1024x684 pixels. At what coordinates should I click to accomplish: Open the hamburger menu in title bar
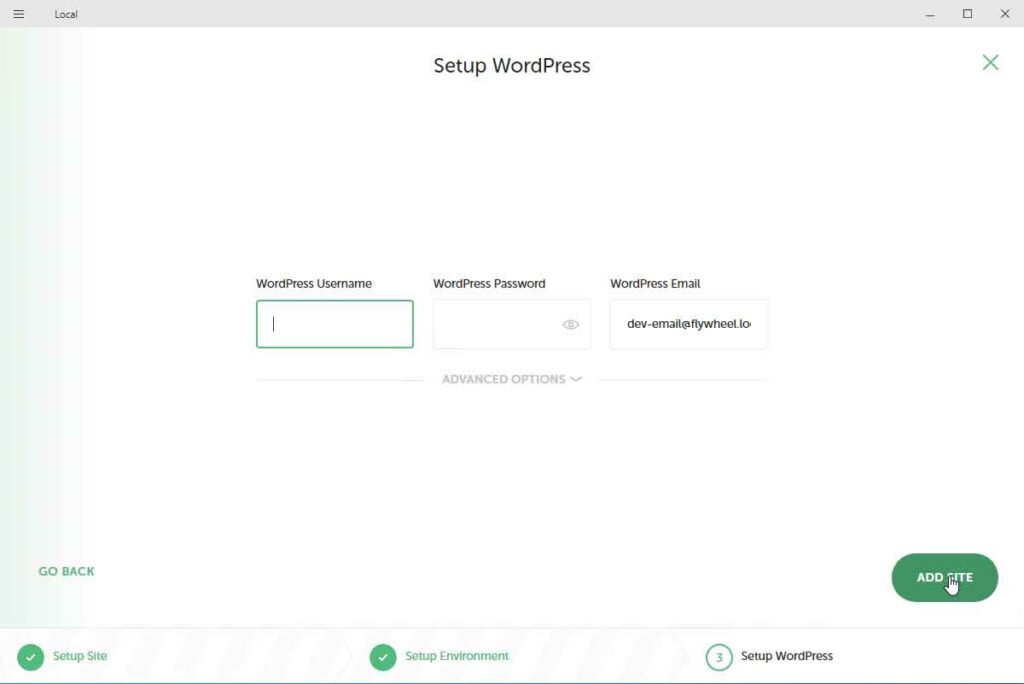(19, 14)
